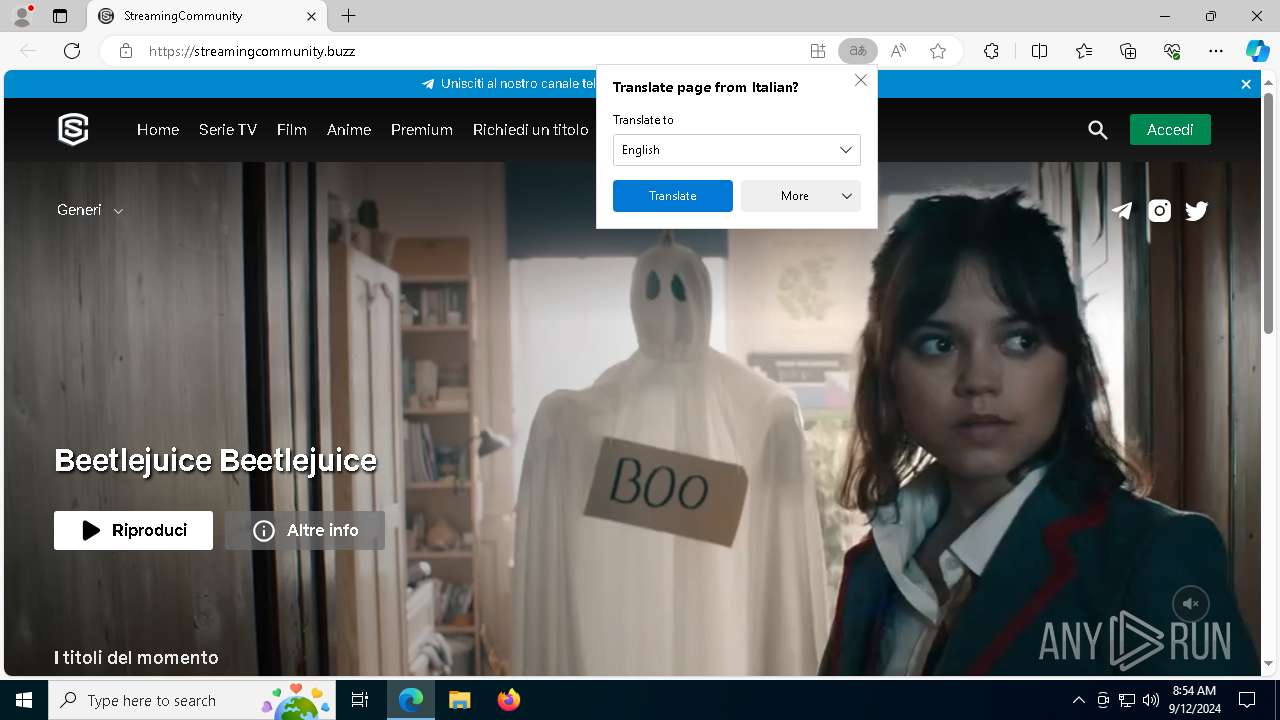This screenshot has height=720, width=1280.
Task: Click the page vertical scrollbar thumb
Action: pyautogui.click(x=1269, y=215)
